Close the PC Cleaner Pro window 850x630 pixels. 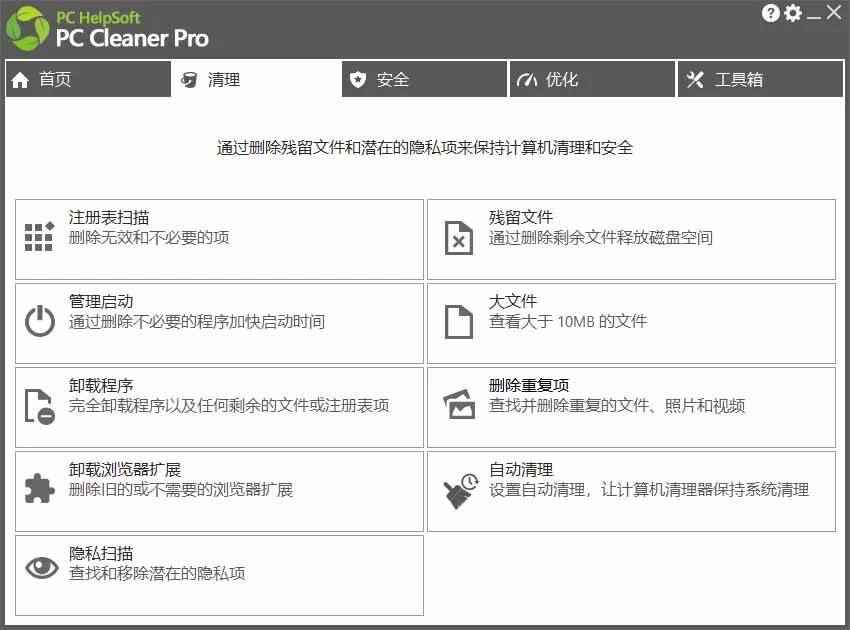click(x=834, y=12)
